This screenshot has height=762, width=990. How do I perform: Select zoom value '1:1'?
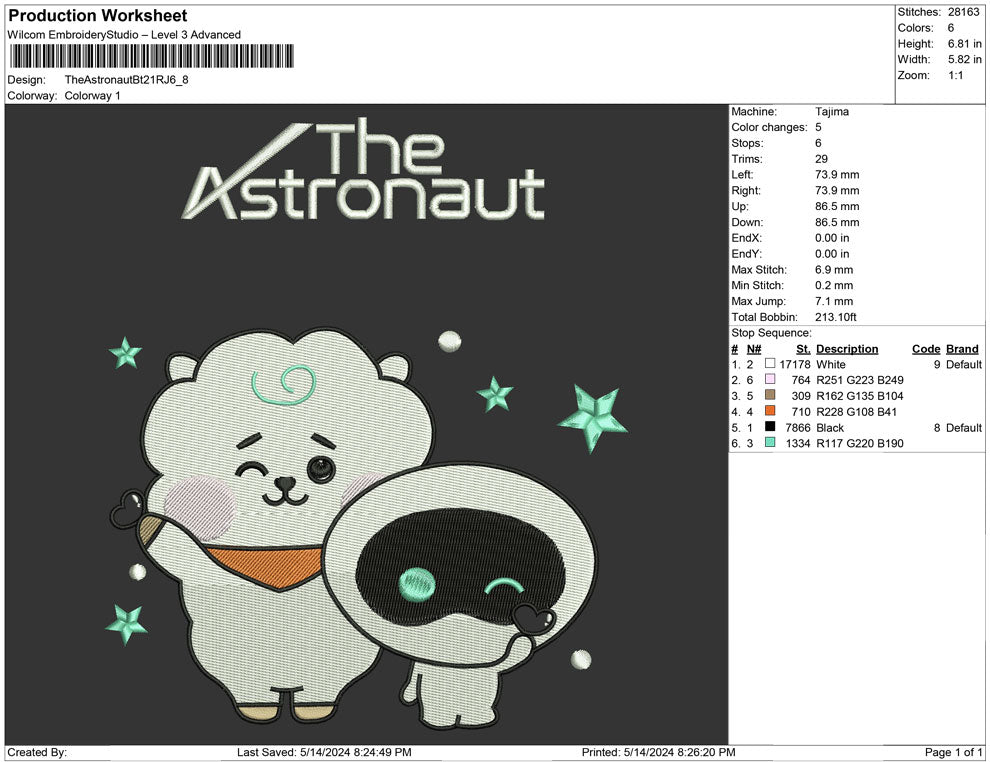[x=955, y=75]
